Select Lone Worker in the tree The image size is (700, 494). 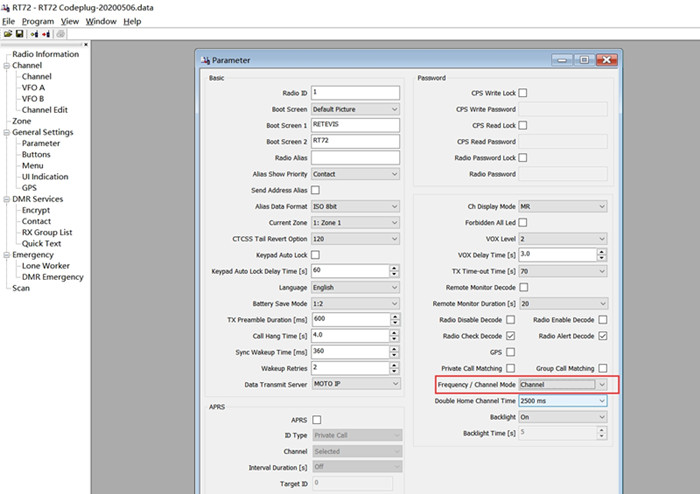[46, 266]
